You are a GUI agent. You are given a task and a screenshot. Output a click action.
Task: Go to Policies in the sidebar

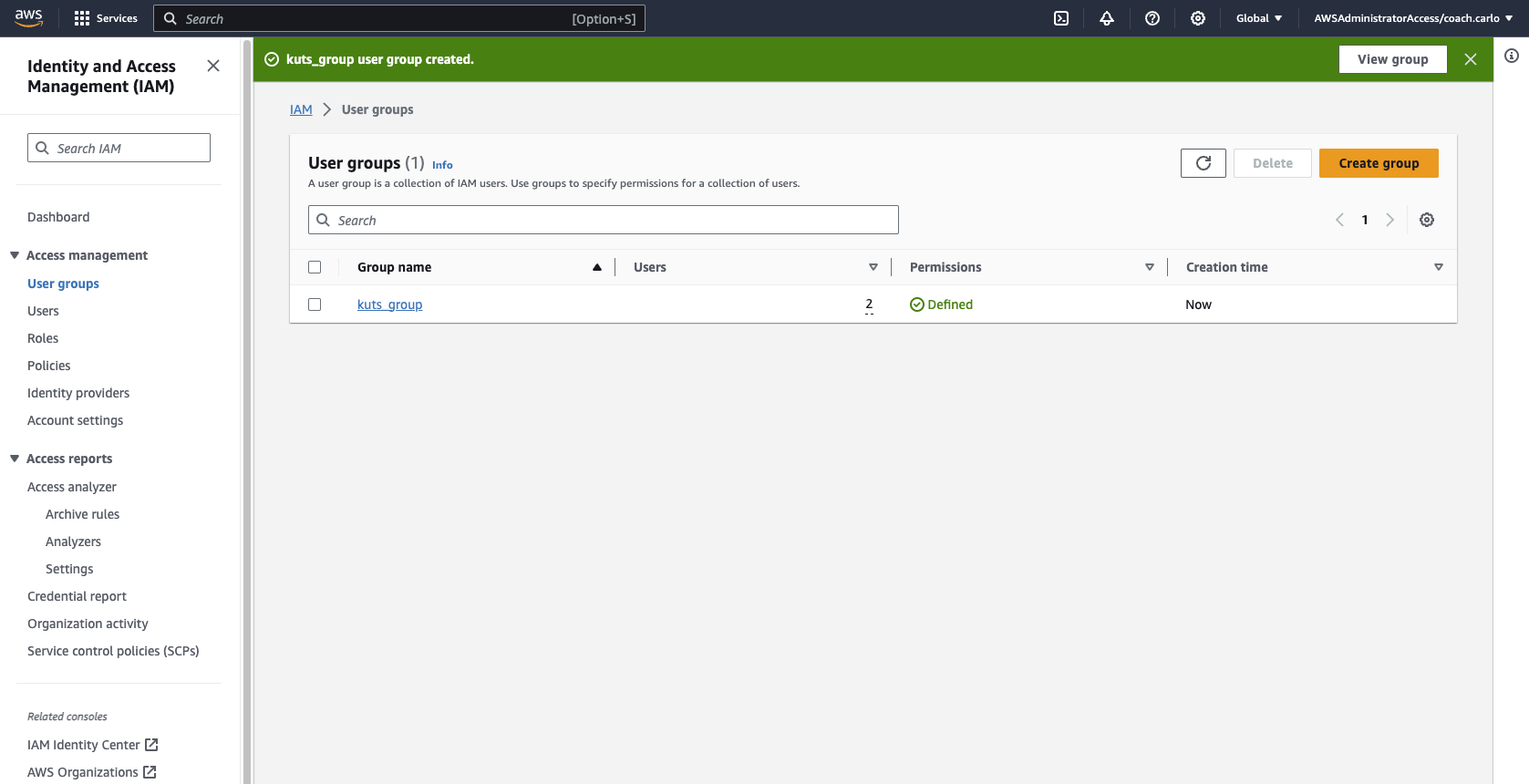49,366
